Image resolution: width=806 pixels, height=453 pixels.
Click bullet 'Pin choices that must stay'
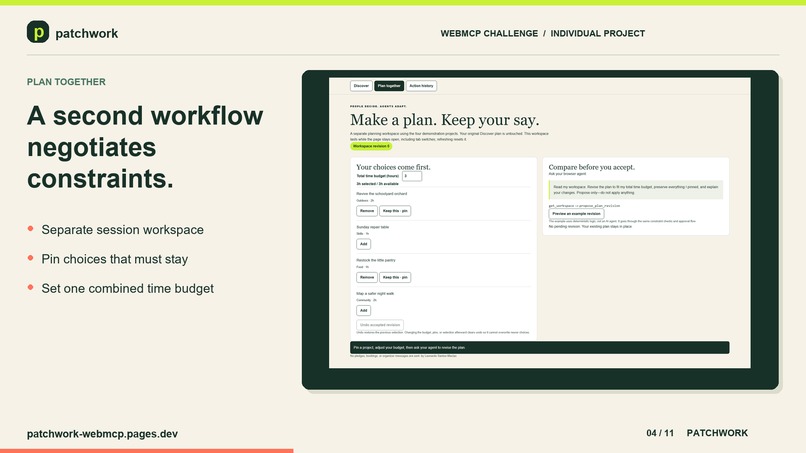[115, 259]
